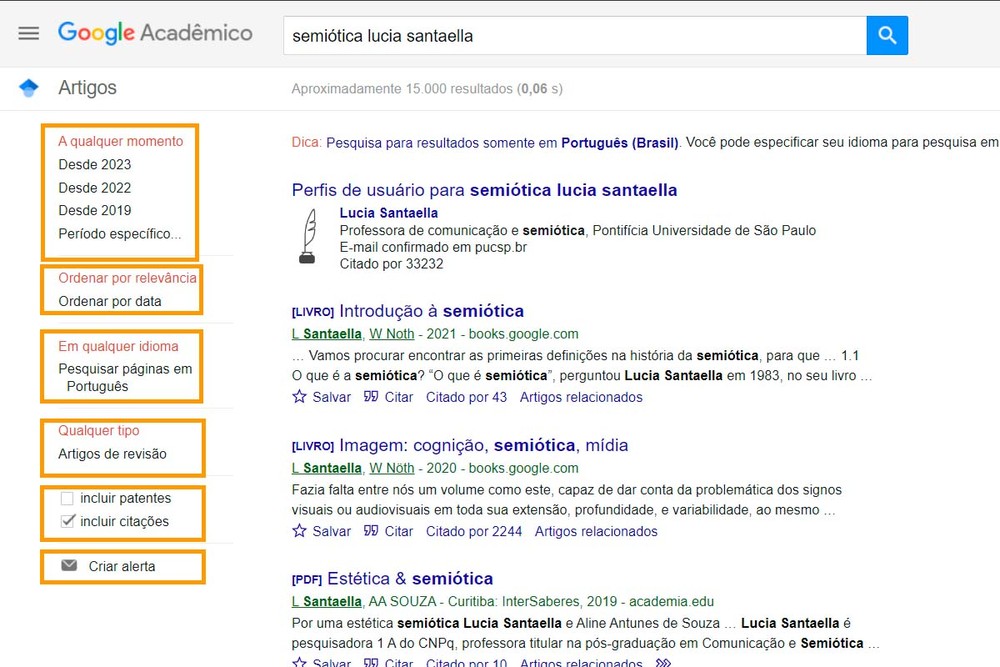Open the Português (Brasil) tip link
This screenshot has width=1000, height=667.
point(502,143)
